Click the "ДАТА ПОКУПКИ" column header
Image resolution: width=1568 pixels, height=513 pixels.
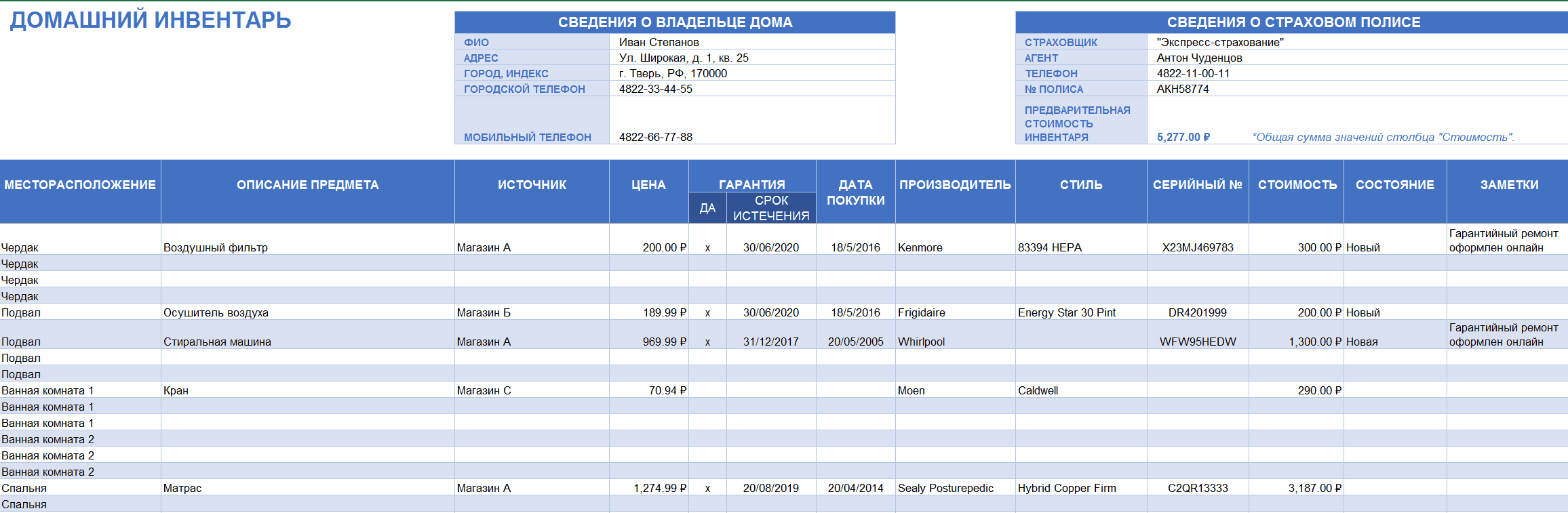(x=856, y=192)
